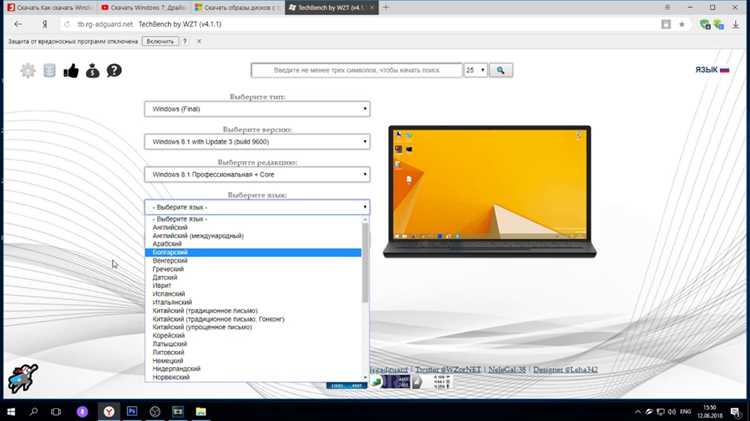Select highlighted 'Болгарский' language option
The height and width of the screenshot is (421, 750).
[253, 252]
